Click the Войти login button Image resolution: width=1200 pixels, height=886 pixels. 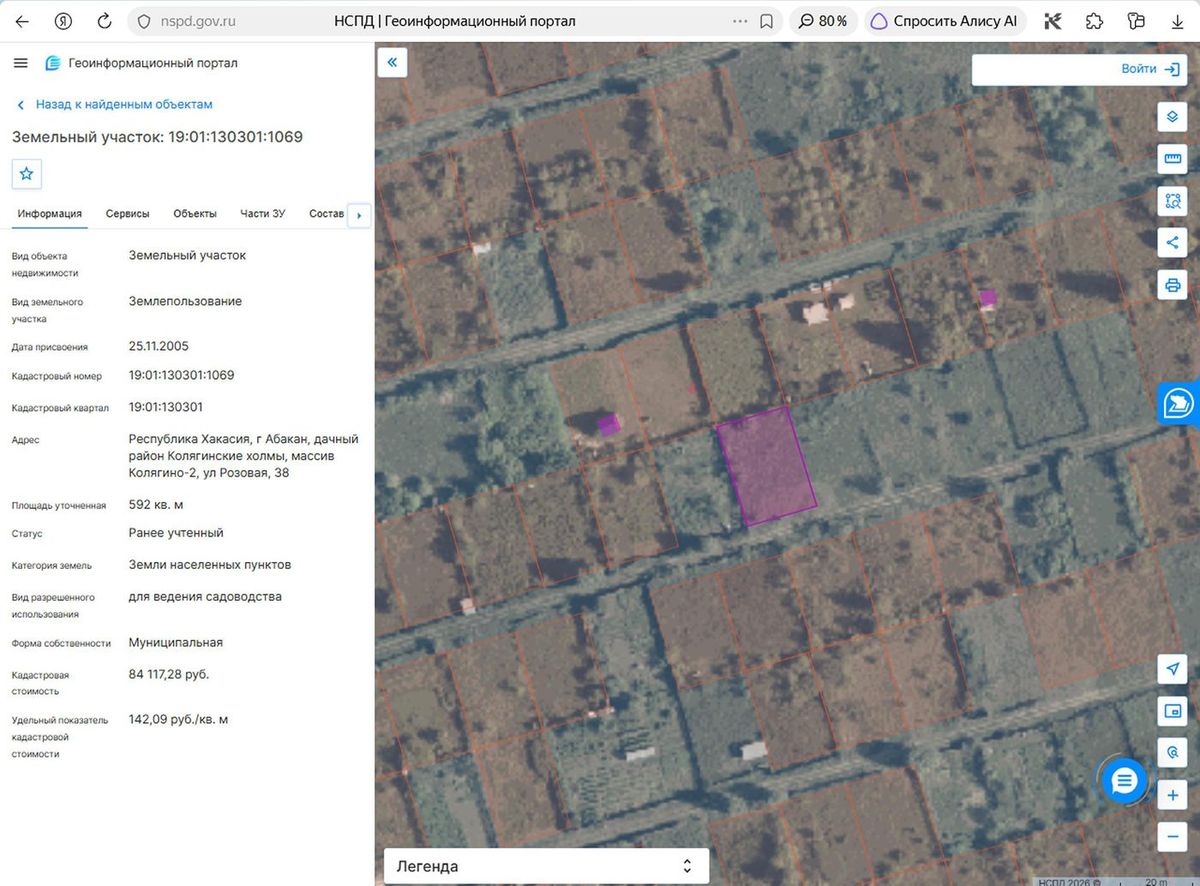[x=1151, y=69]
